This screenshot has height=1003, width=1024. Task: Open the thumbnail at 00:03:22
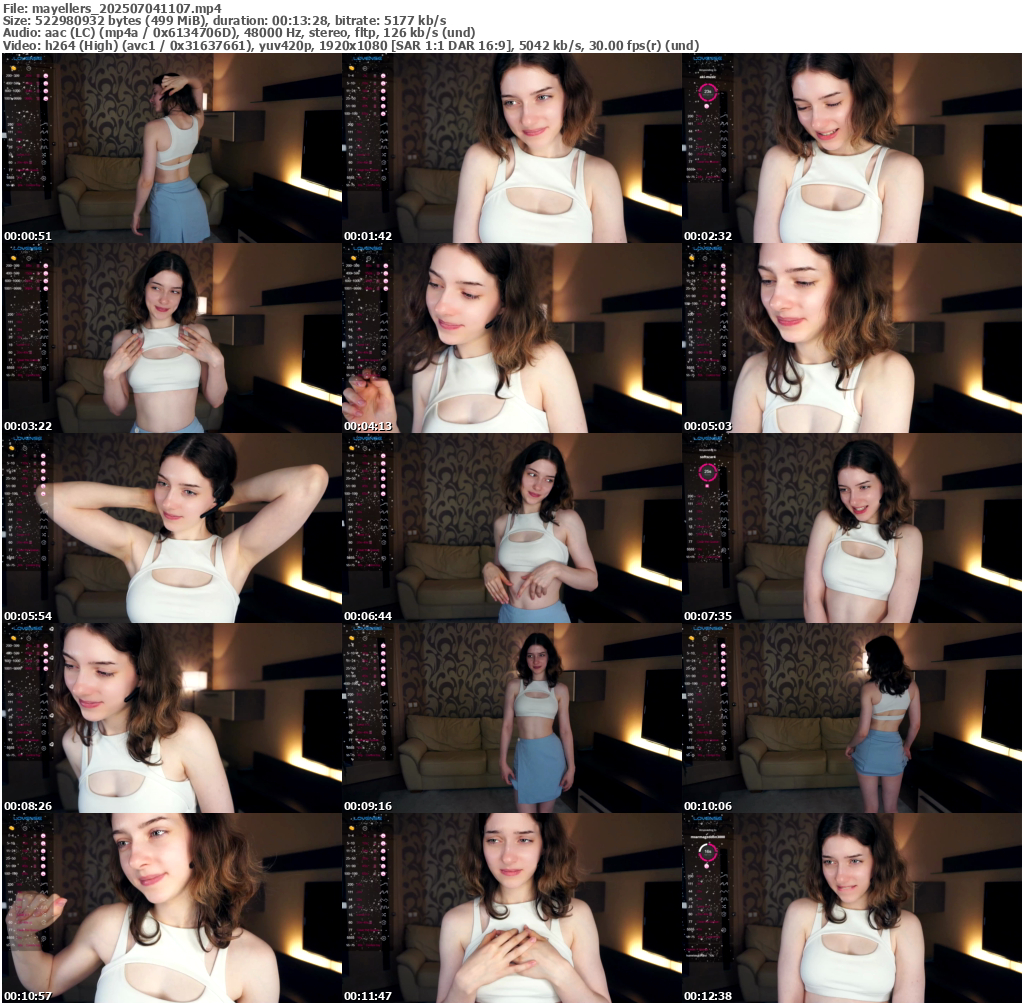click(x=171, y=338)
